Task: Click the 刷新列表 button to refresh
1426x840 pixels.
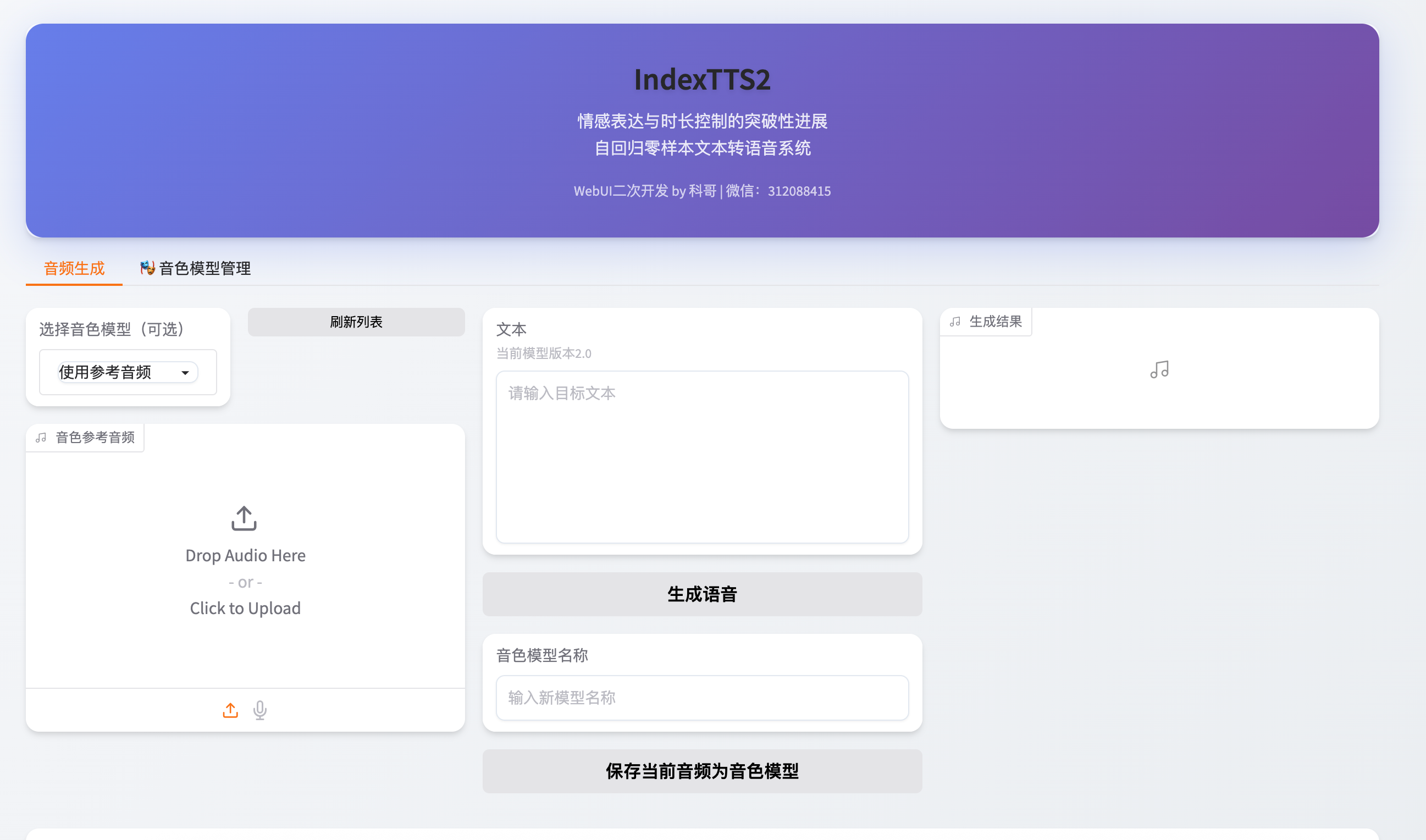Action: click(x=356, y=322)
